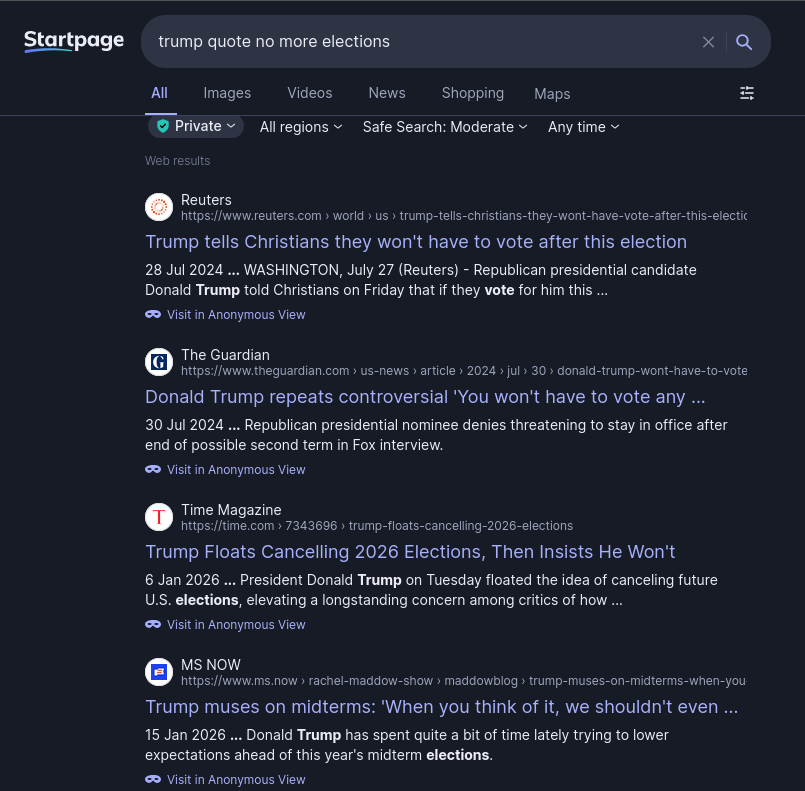Image resolution: width=805 pixels, height=791 pixels.
Task: Click the Time Magazine favicon icon
Action: pyautogui.click(x=159, y=517)
